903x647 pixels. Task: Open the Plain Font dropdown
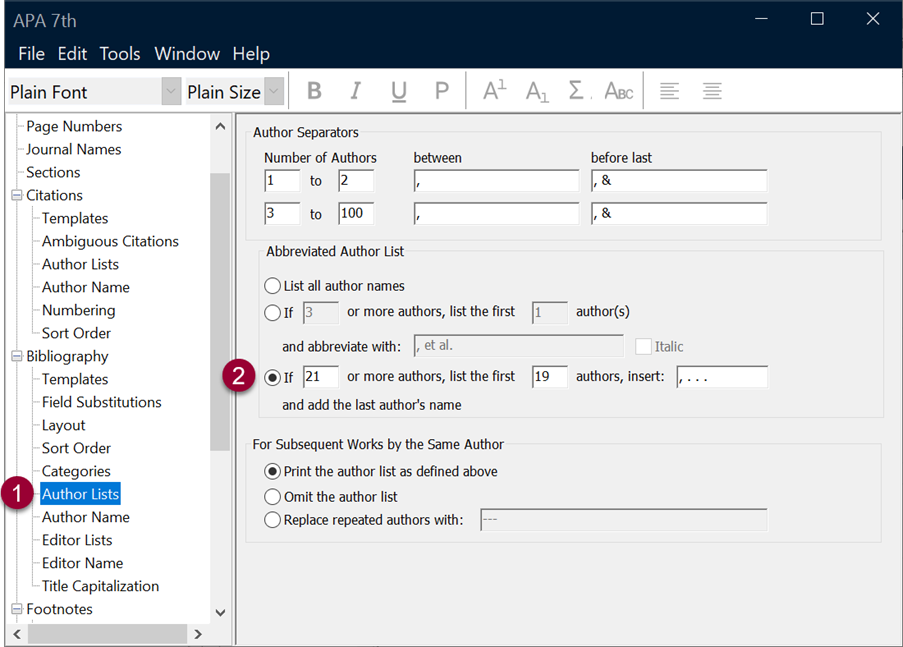coord(170,90)
